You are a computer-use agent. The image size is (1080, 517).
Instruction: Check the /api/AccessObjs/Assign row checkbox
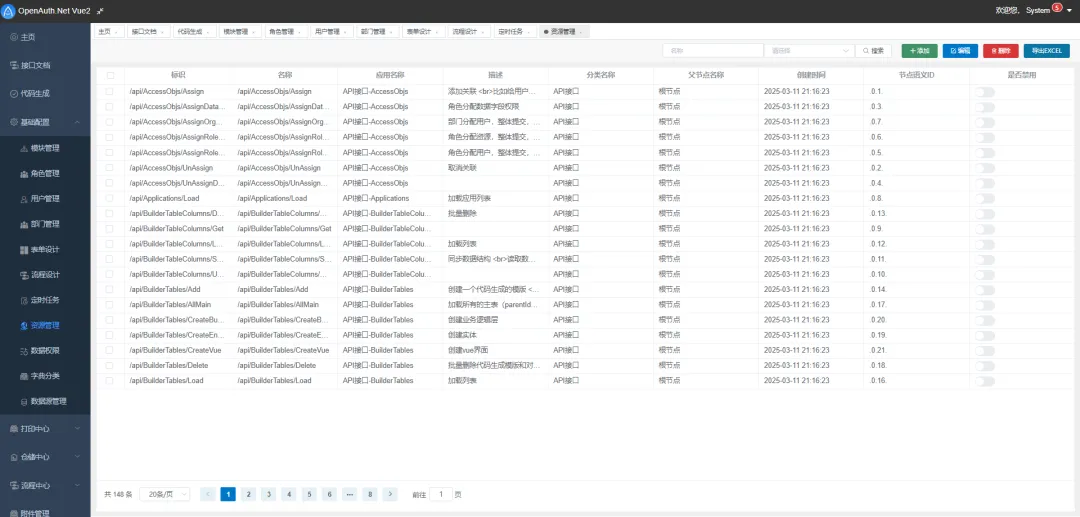(x=110, y=91)
